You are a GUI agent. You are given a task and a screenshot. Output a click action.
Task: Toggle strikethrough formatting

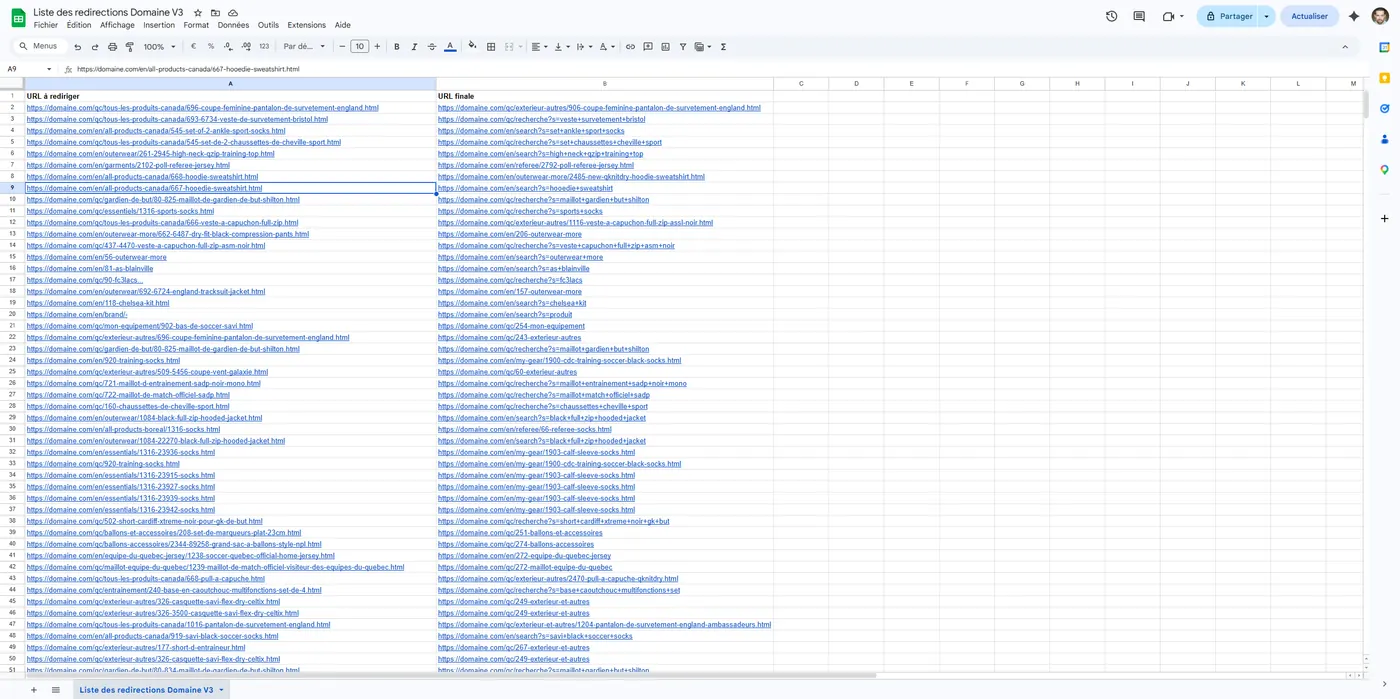pos(432,47)
